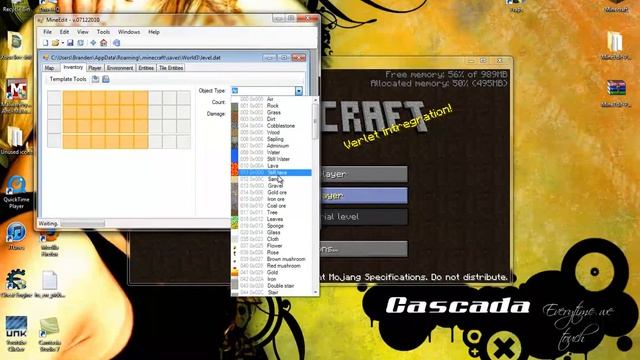Click first orange inventory slot, top row
The image size is (640, 360).
point(70,98)
